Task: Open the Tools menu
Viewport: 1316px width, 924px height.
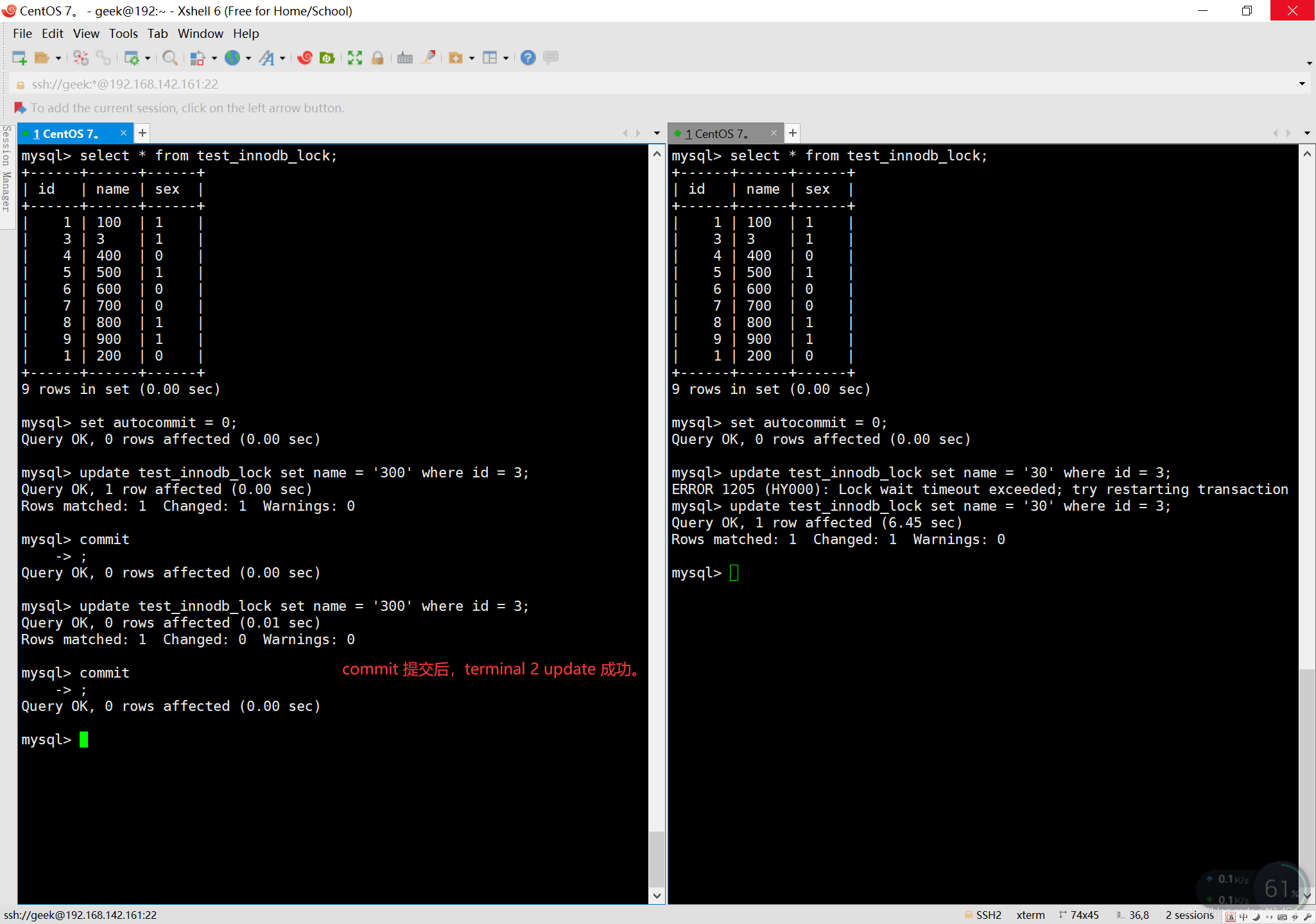Action: click(x=123, y=33)
